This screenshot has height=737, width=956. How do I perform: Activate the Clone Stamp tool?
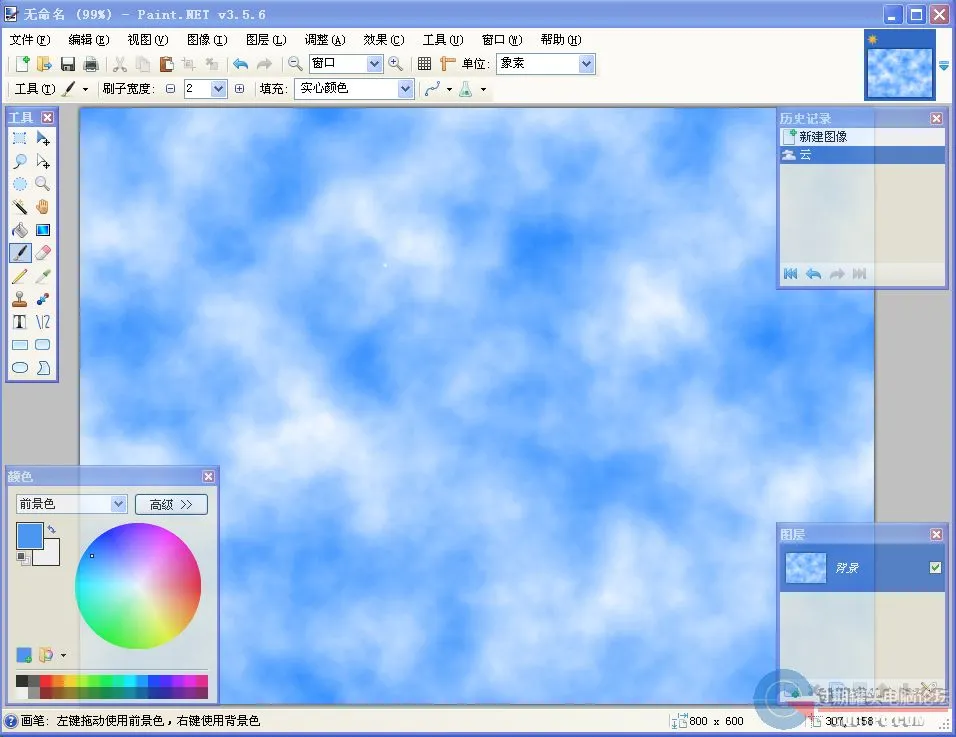click(19, 299)
